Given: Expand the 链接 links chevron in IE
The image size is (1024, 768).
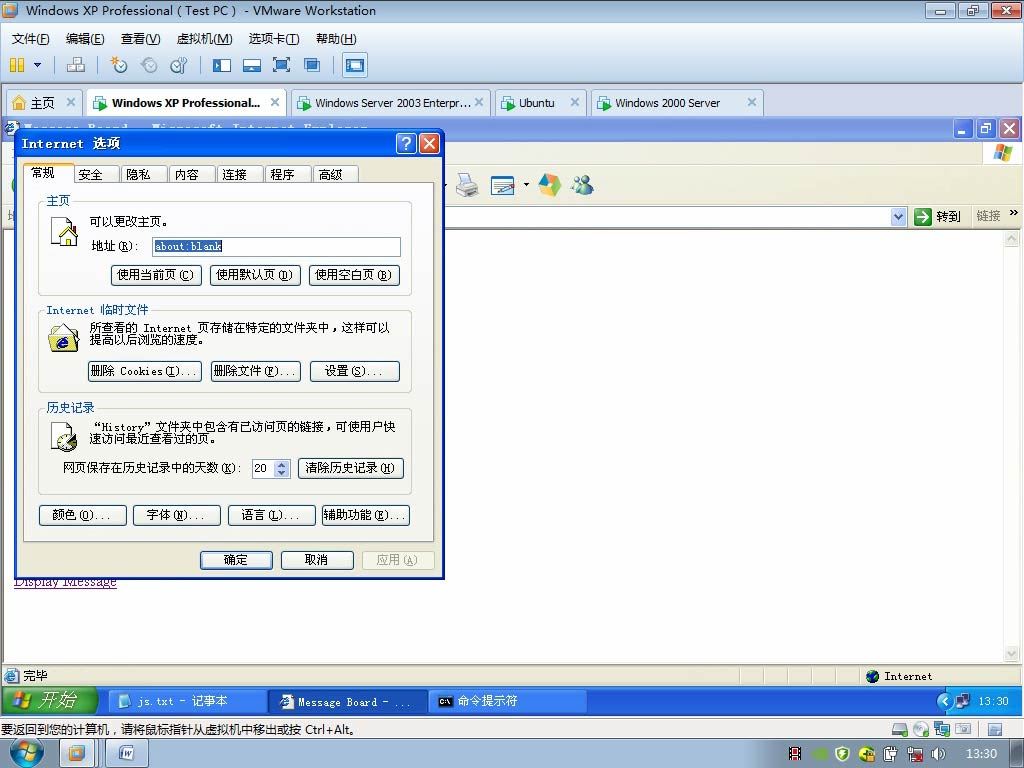Looking at the screenshot, I should point(1014,213).
